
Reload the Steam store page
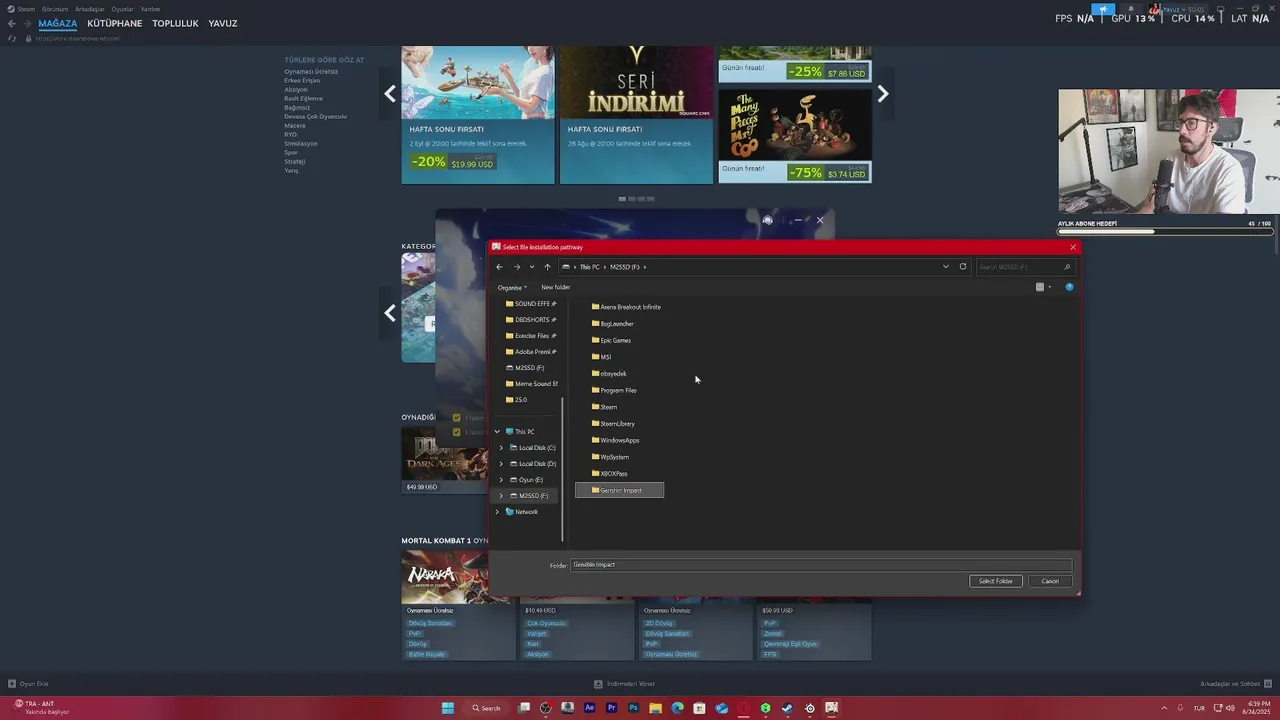pos(12,38)
